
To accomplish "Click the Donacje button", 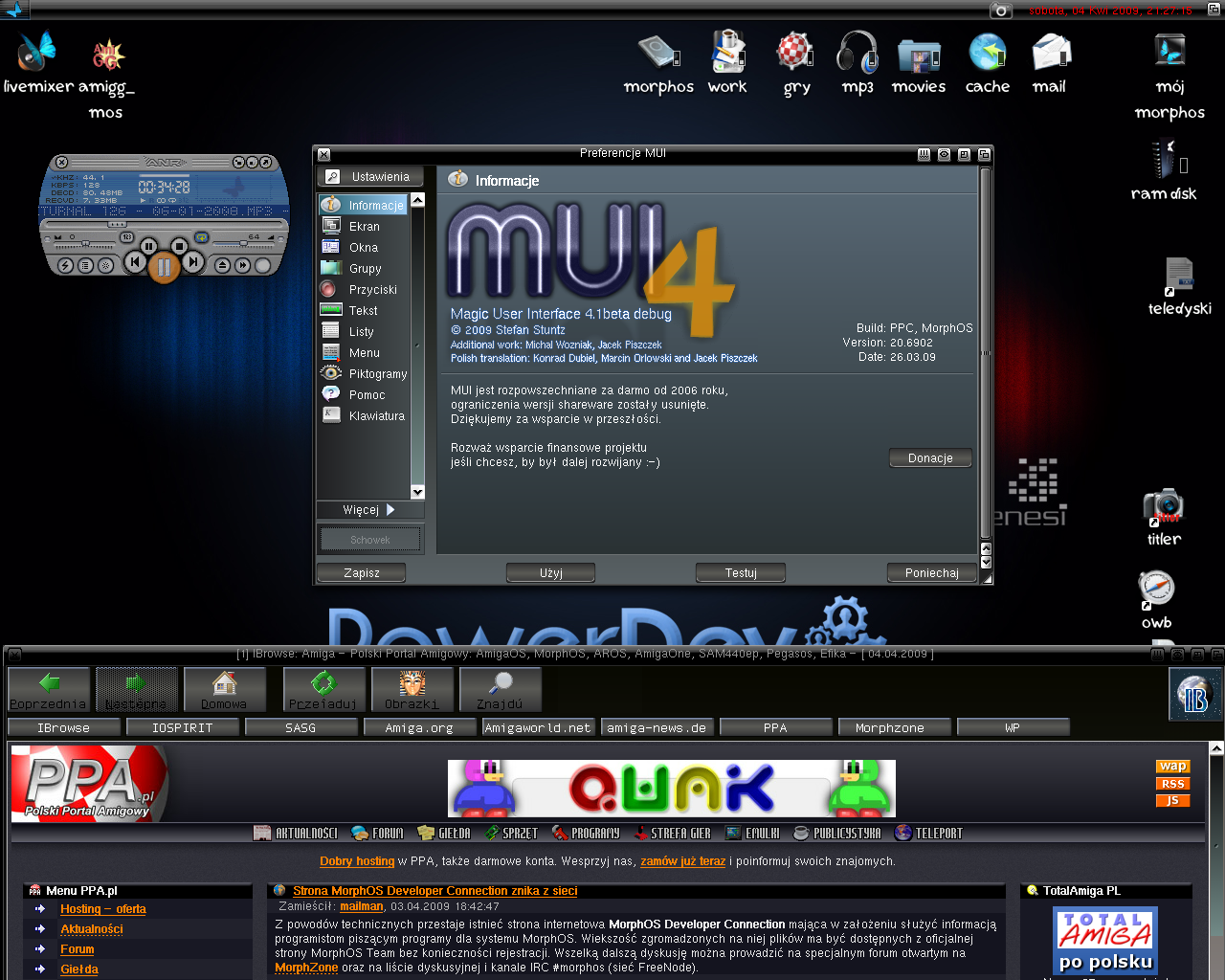I will [930, 458].
